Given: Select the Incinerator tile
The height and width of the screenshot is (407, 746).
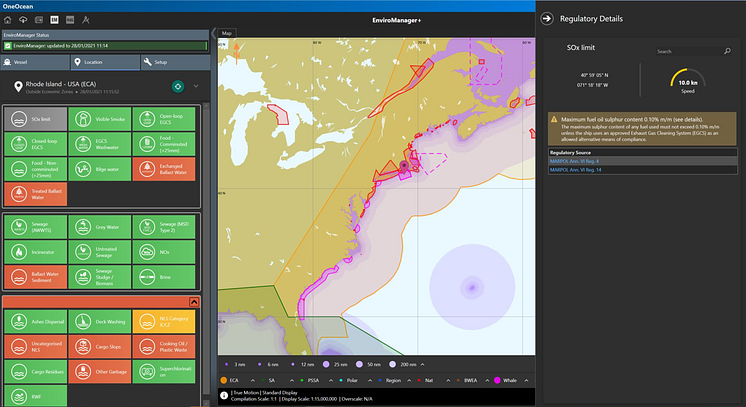Looking at the screenshot, I should point(36,252).
